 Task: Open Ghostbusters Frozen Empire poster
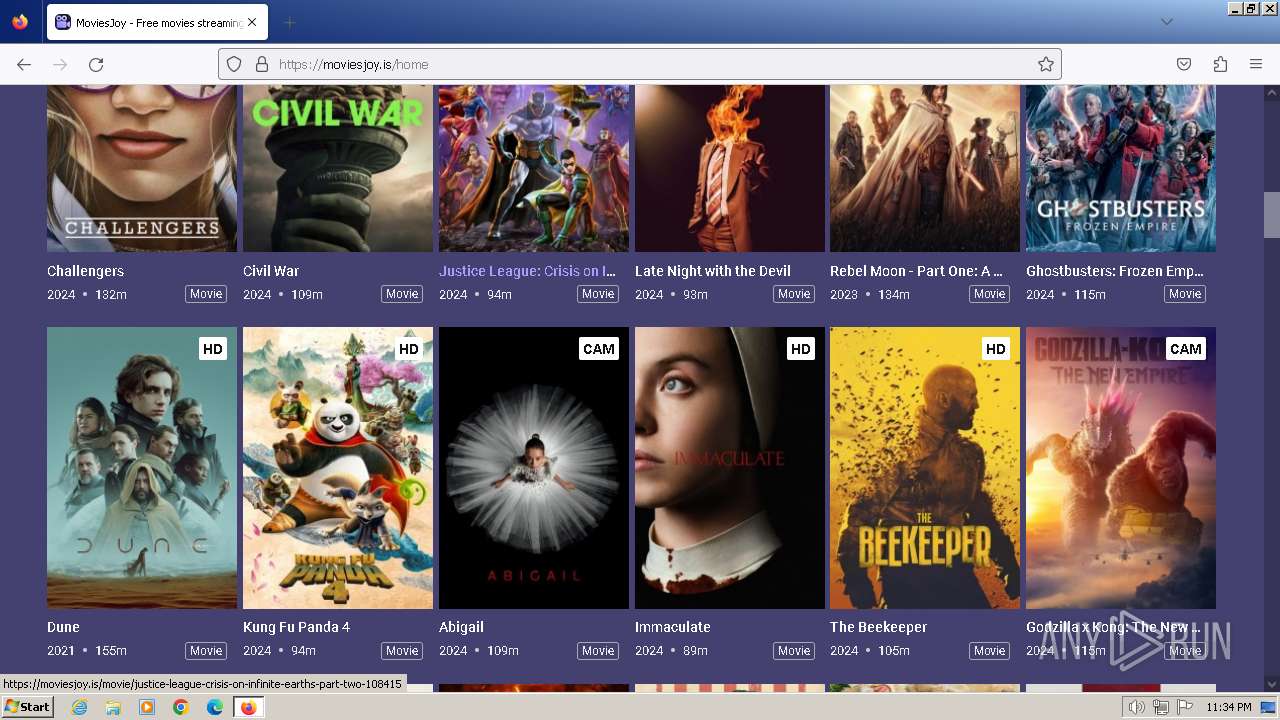[1121, 168]
